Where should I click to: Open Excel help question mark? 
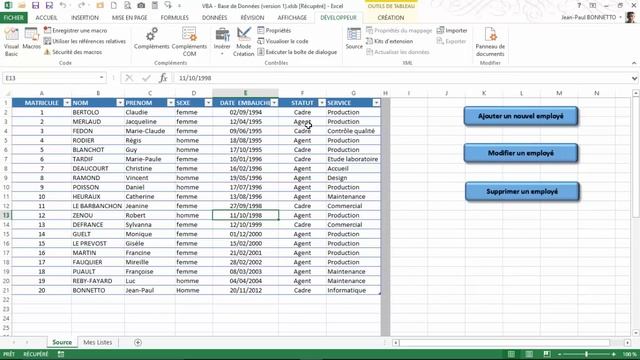point(579,6)
